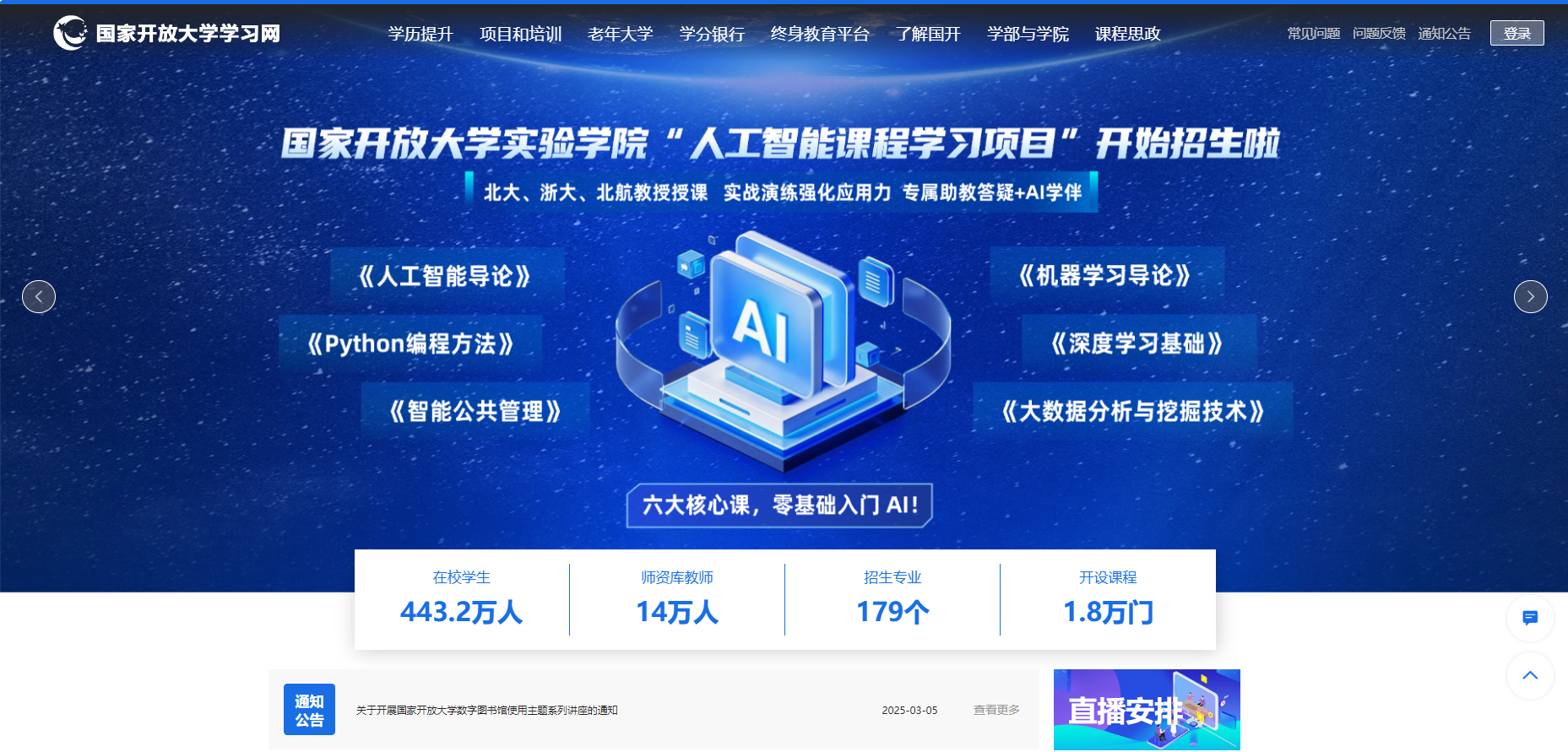
Task: Click the 六大核心课 banner caption
Action: coord(779,506)
